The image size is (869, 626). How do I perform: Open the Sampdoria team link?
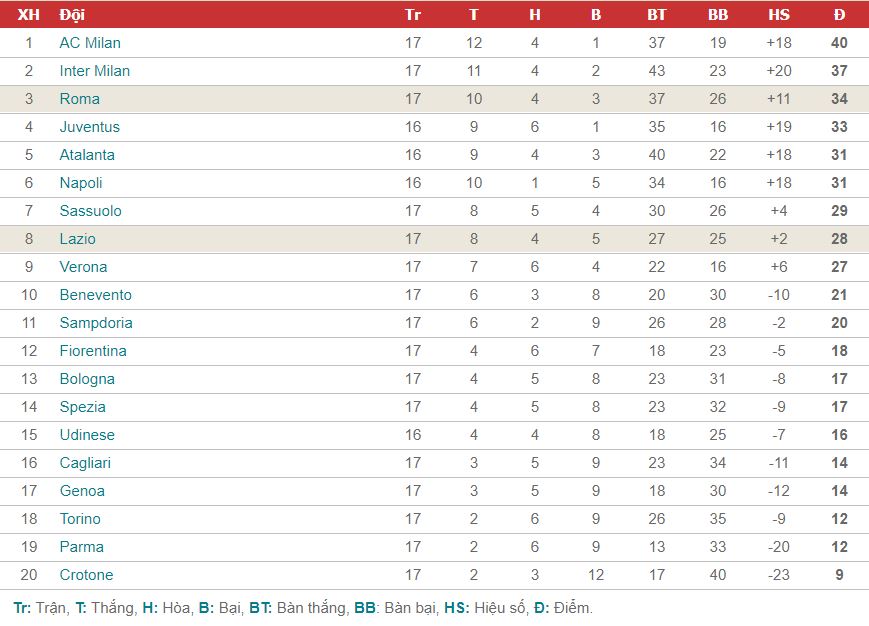tap(96, 322)
